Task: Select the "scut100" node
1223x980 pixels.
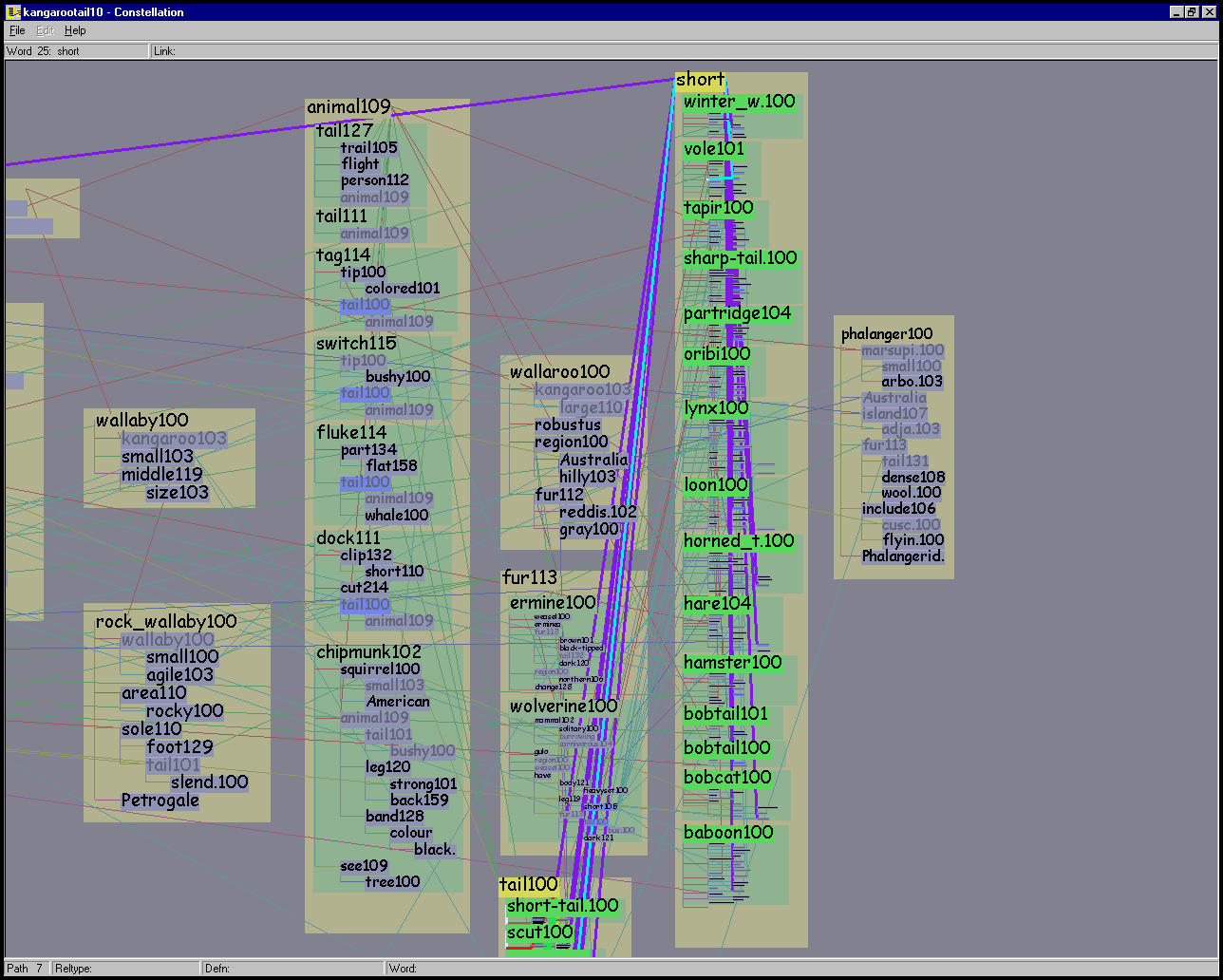Action: tap(539, 933)
